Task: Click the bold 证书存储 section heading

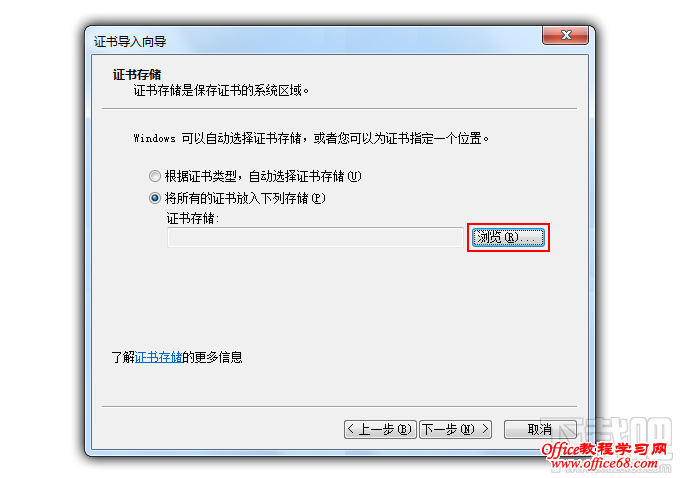Action: [x=137, y=74]
